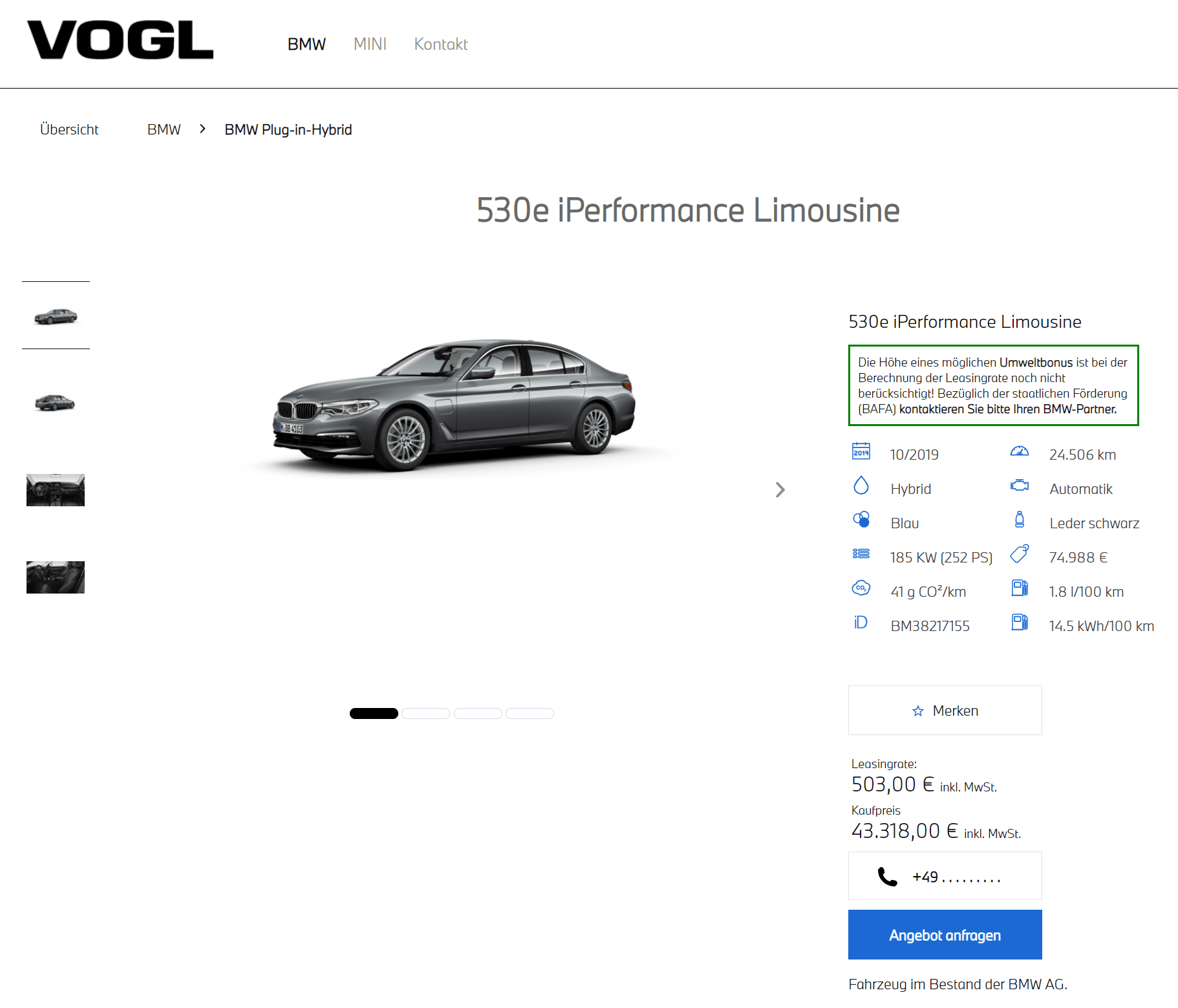Screen dimensions: 1178x1008
Task: Click the 185 KW (252 PS) value
Action: [941, 557]
